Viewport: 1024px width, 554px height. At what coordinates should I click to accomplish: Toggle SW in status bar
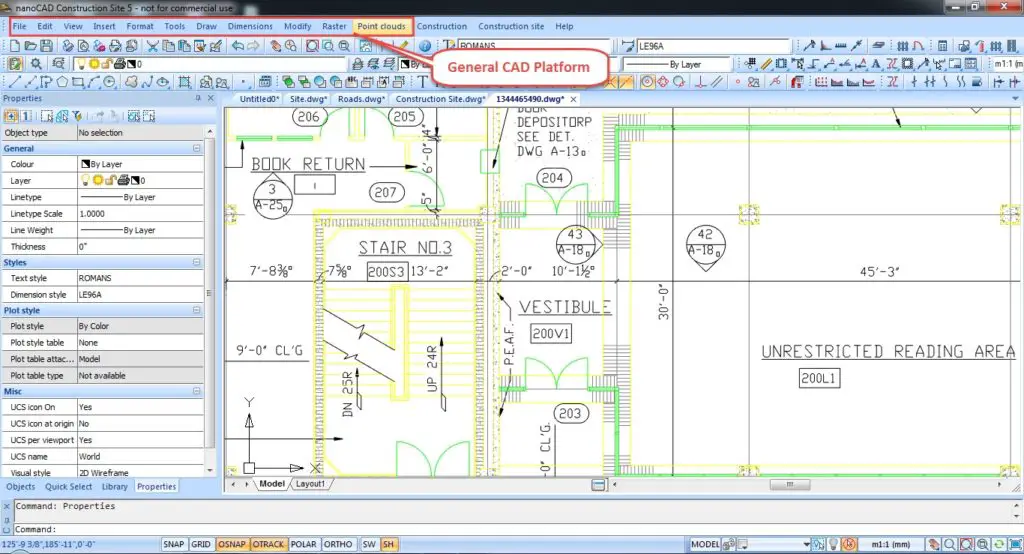369,544
